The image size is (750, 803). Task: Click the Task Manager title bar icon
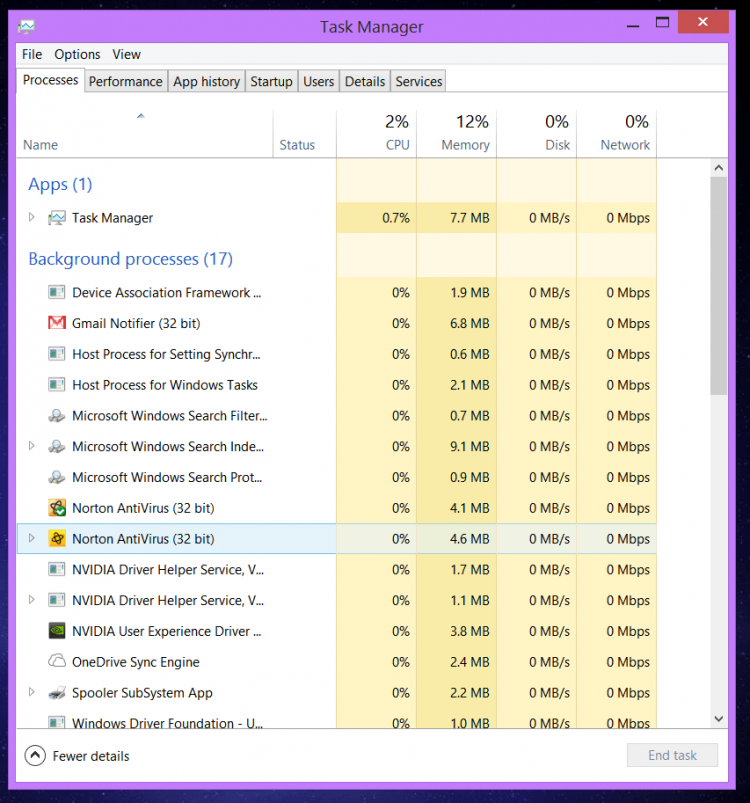point(26,27)
